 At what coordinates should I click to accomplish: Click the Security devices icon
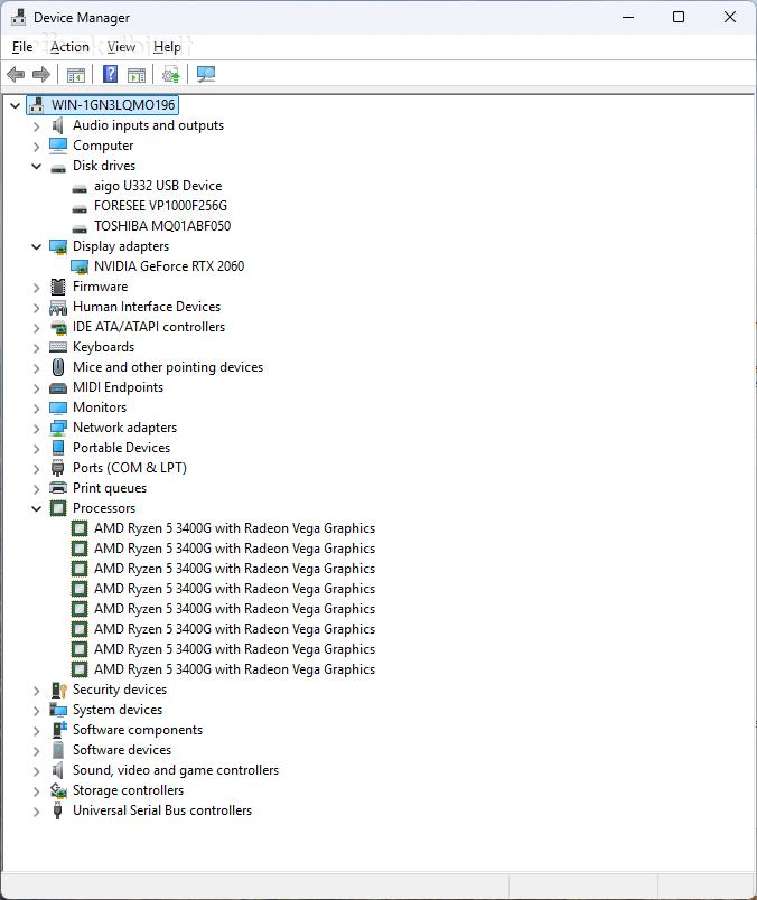[58, 689]
